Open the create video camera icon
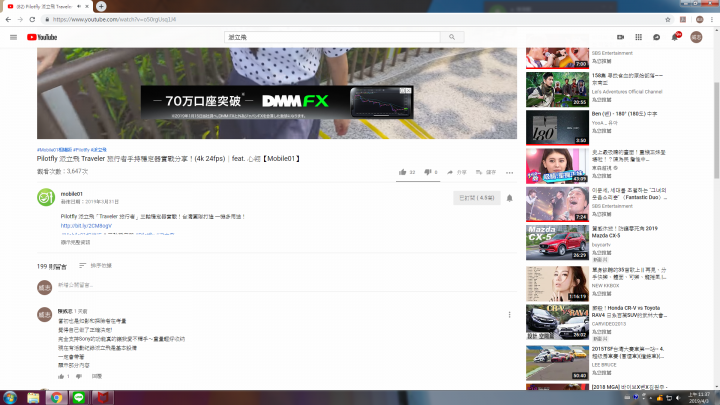The height and width of the screenshot is (405, 720). tap(620, 37)
